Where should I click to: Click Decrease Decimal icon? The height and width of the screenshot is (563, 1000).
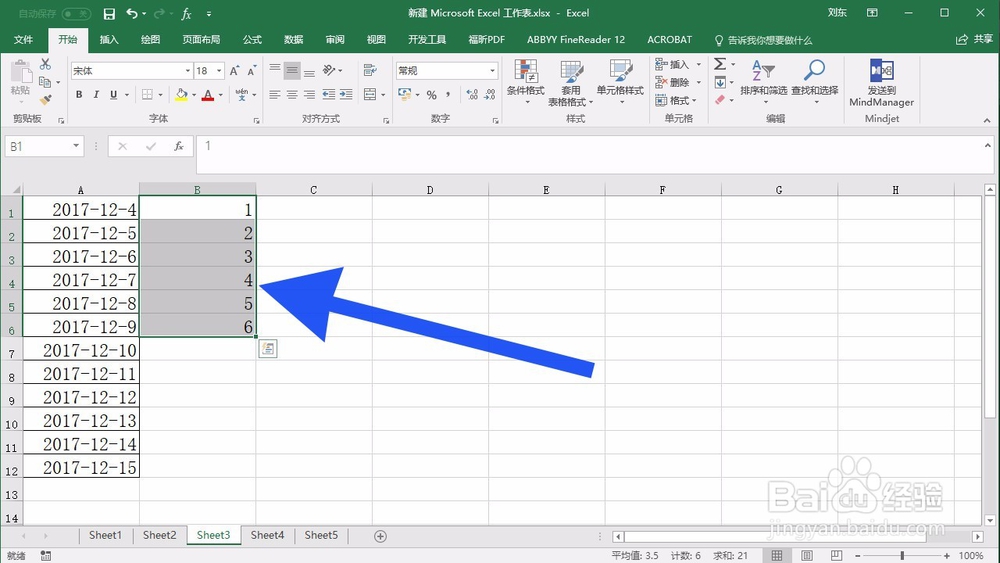[489, 95]
